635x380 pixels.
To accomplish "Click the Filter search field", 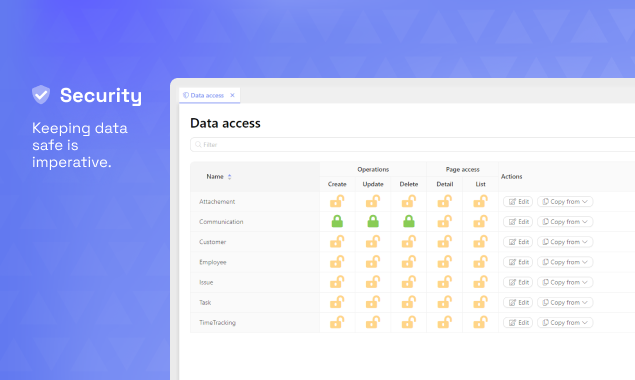I will click(413, 145).
